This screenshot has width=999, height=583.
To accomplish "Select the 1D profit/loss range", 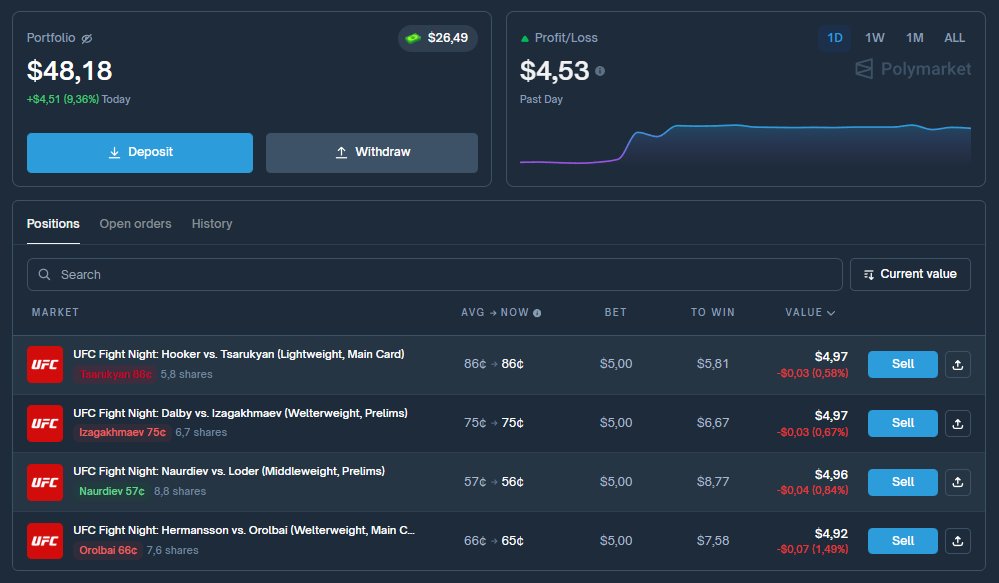I will [x=835, y=38].
